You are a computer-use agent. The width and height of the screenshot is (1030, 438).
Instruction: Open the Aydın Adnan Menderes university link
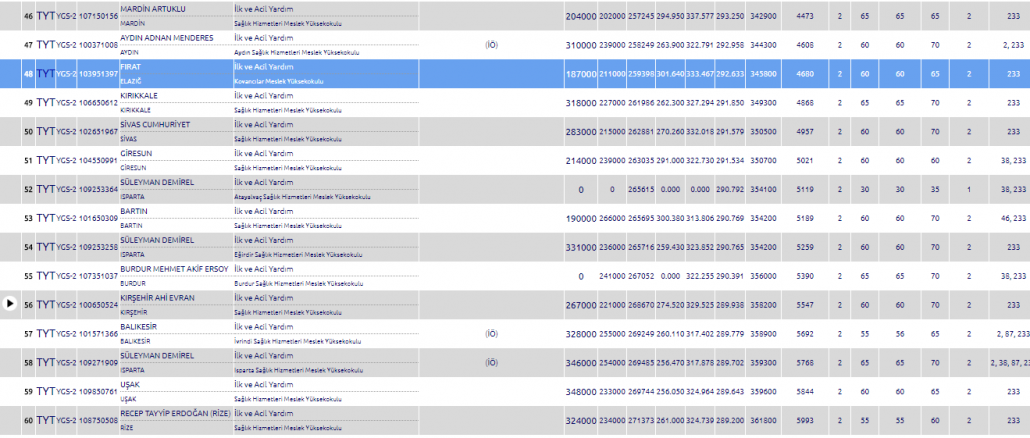(x=167, y=38)
